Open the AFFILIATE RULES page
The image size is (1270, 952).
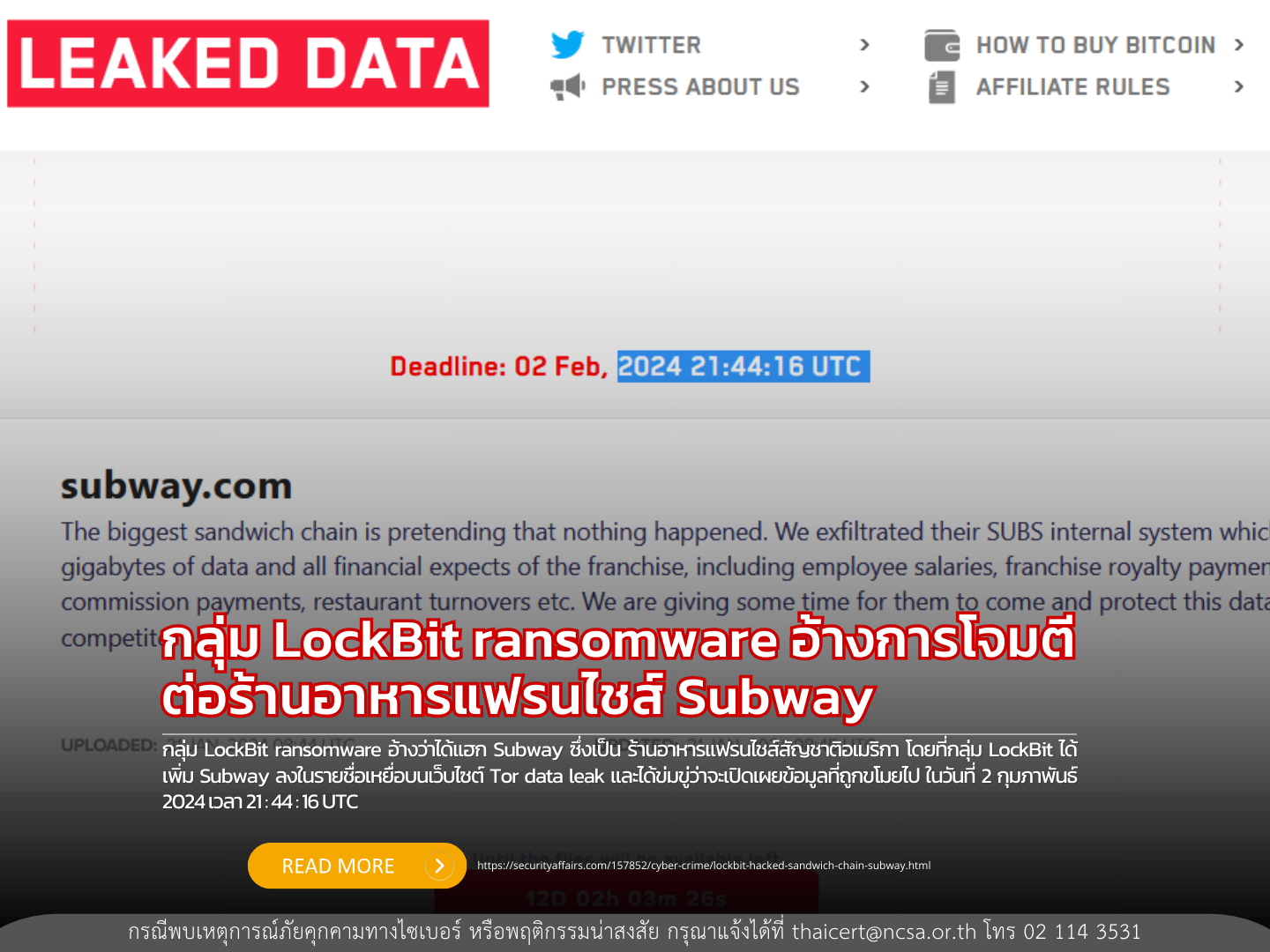(1072, 87)
